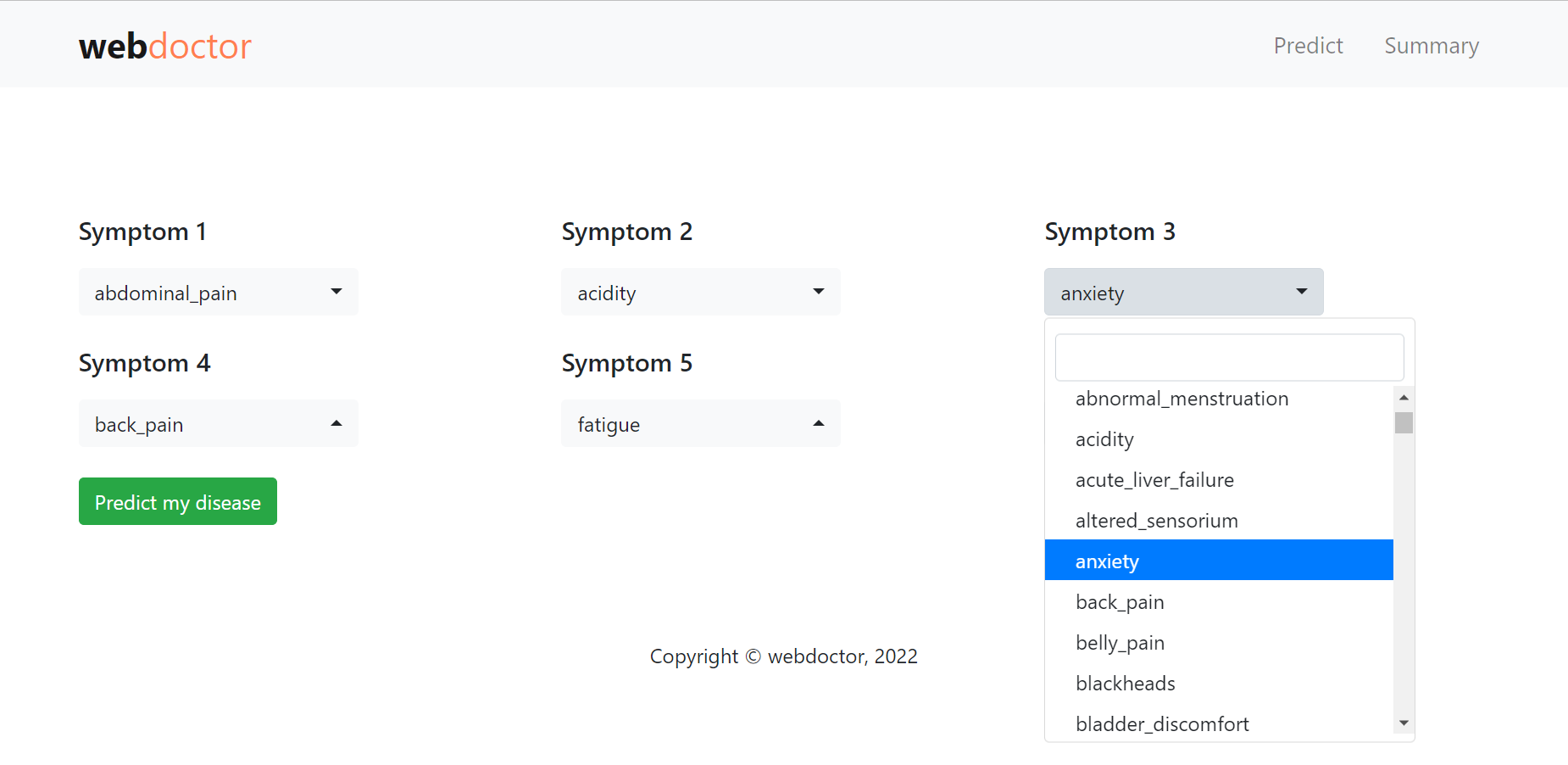Collapse the Symptom 5 fatigue dropdown
Viewport: 1568px width, 765px height.
point(700,423)
